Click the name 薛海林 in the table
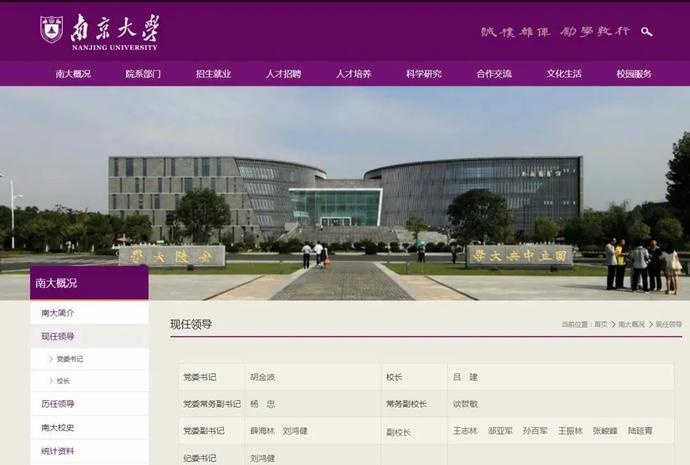This screenshot has height=465, width=690. pos(262,431)
